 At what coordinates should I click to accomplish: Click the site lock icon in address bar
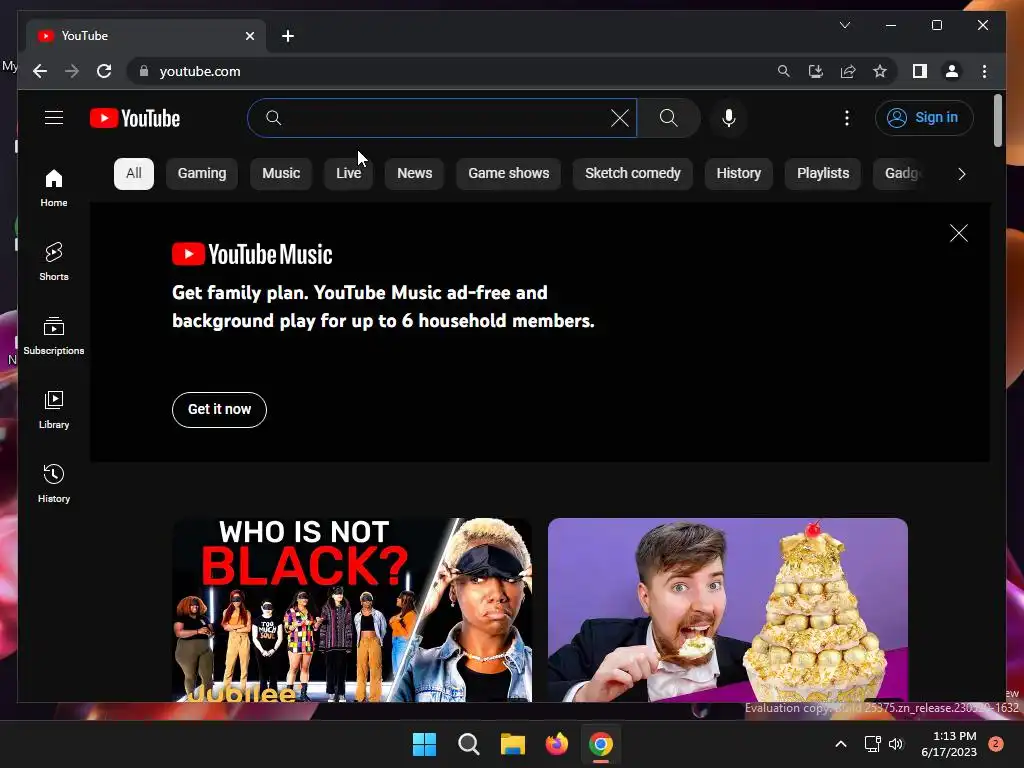pos(144,71)
